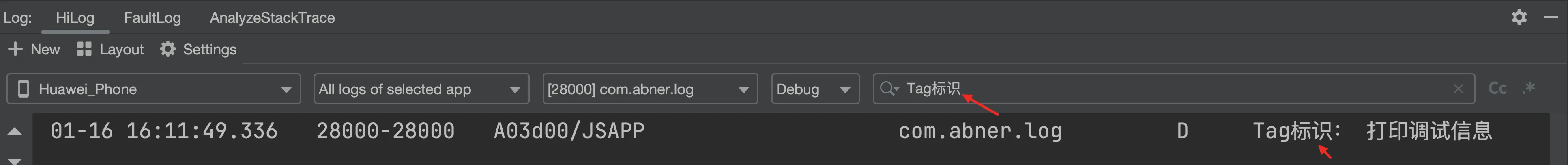Toggle the Cc match case option
This screenshot has height=165, width=1568.
(x=1497, y=89)
